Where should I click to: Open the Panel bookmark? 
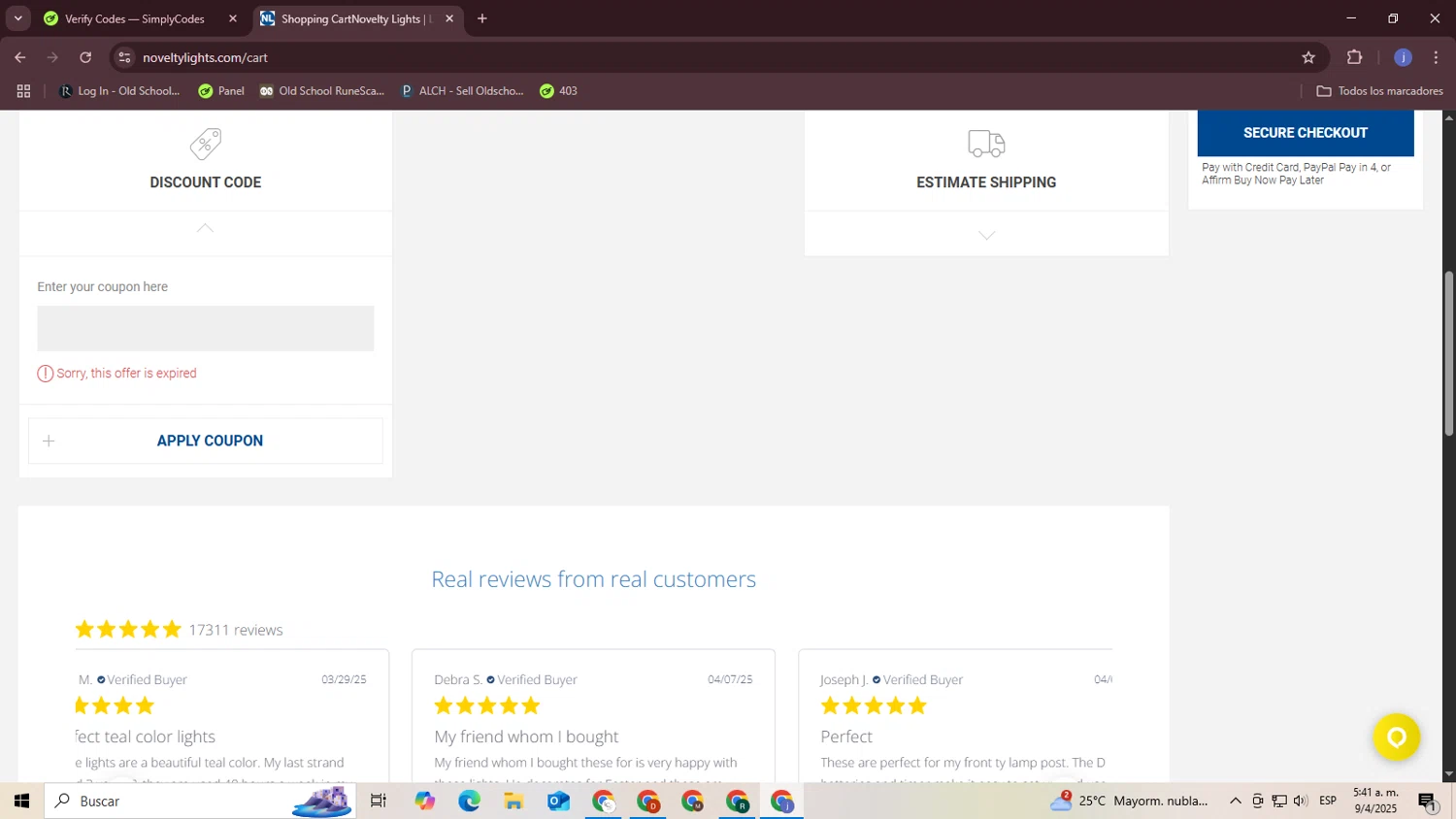pyautogui.click(x=221, y=91)
